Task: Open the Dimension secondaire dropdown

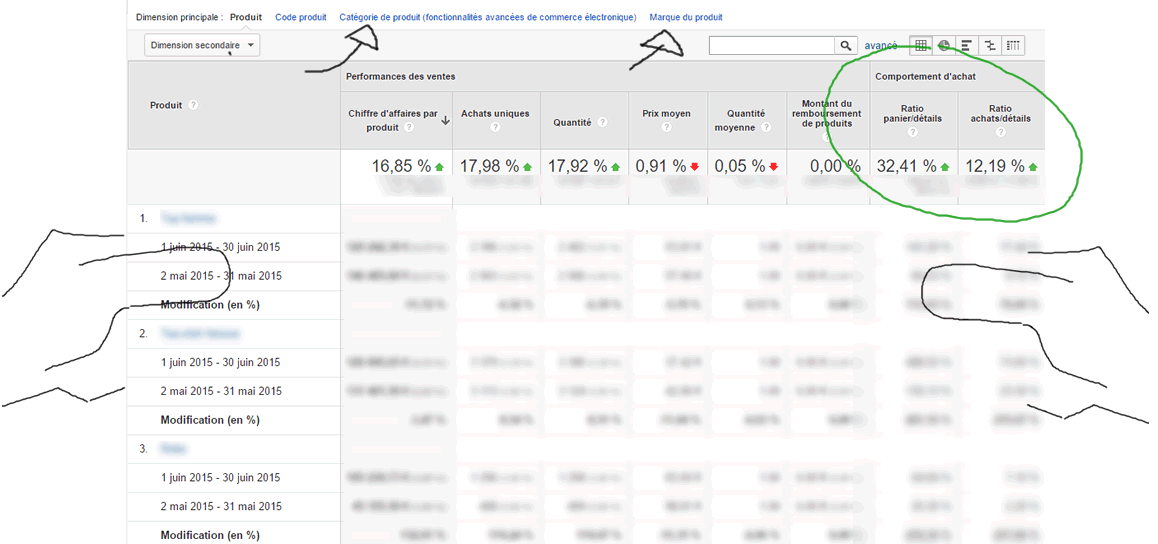Action: (x=202, y=45)
